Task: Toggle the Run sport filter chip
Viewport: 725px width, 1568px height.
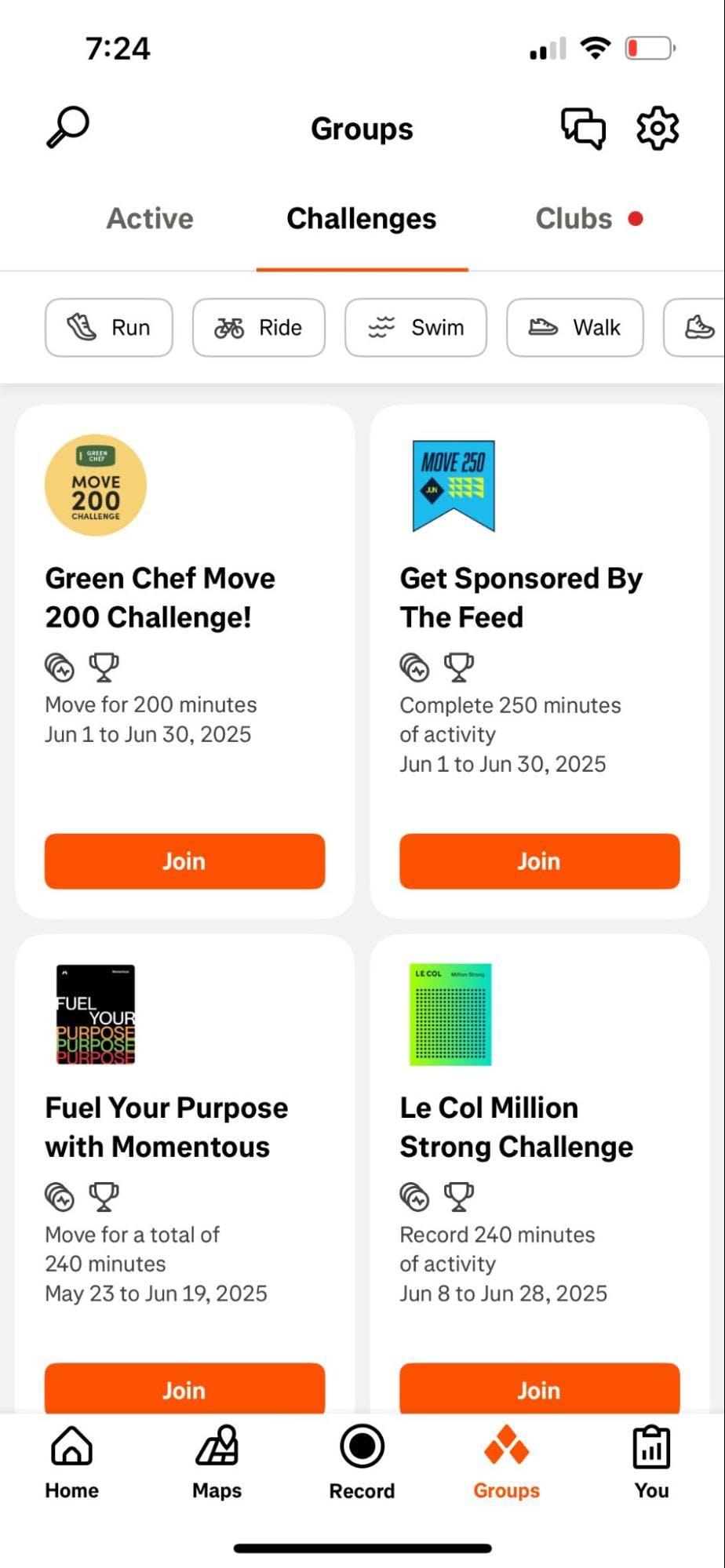Action: point(109,328)
